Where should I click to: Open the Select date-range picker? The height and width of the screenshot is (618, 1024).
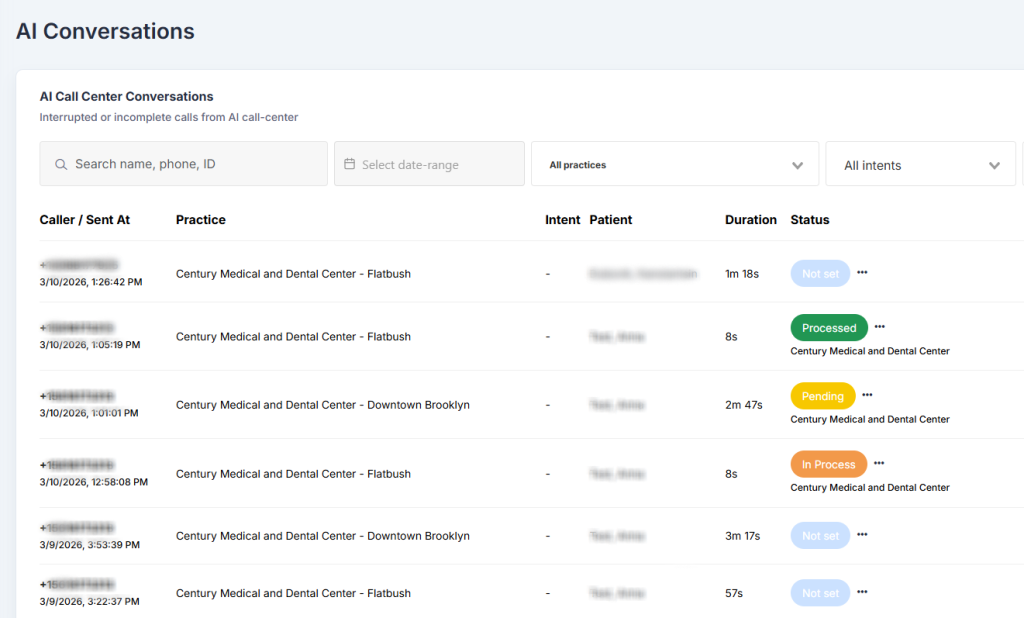tap(429, 164)
